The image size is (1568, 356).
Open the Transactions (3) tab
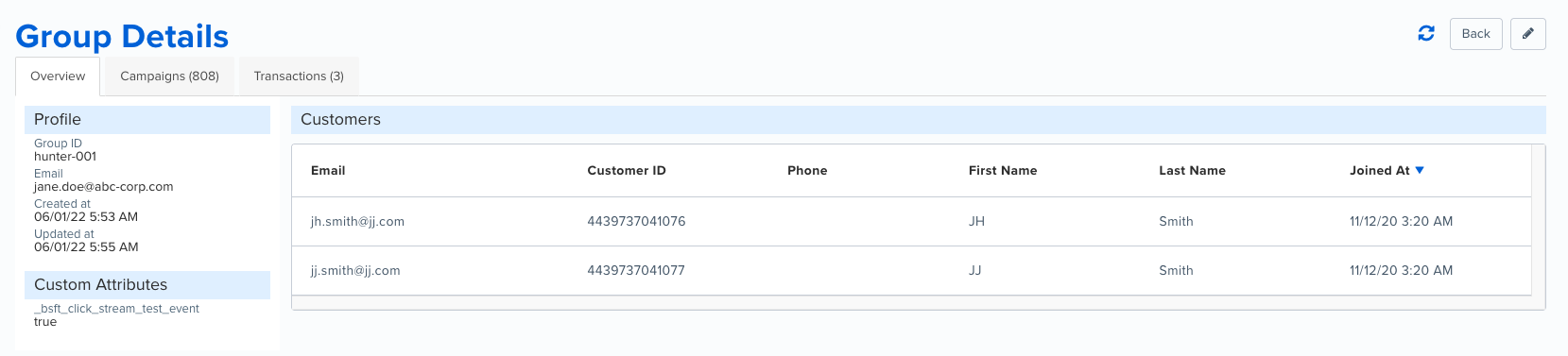coord(299,76)
